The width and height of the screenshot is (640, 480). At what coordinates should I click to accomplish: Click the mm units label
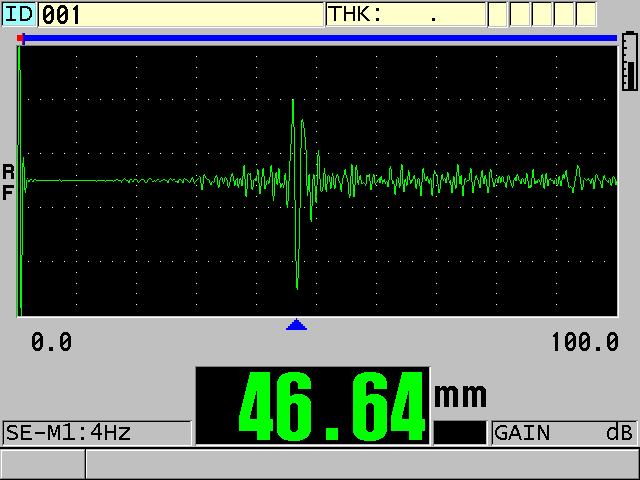[x=459, y=393]
